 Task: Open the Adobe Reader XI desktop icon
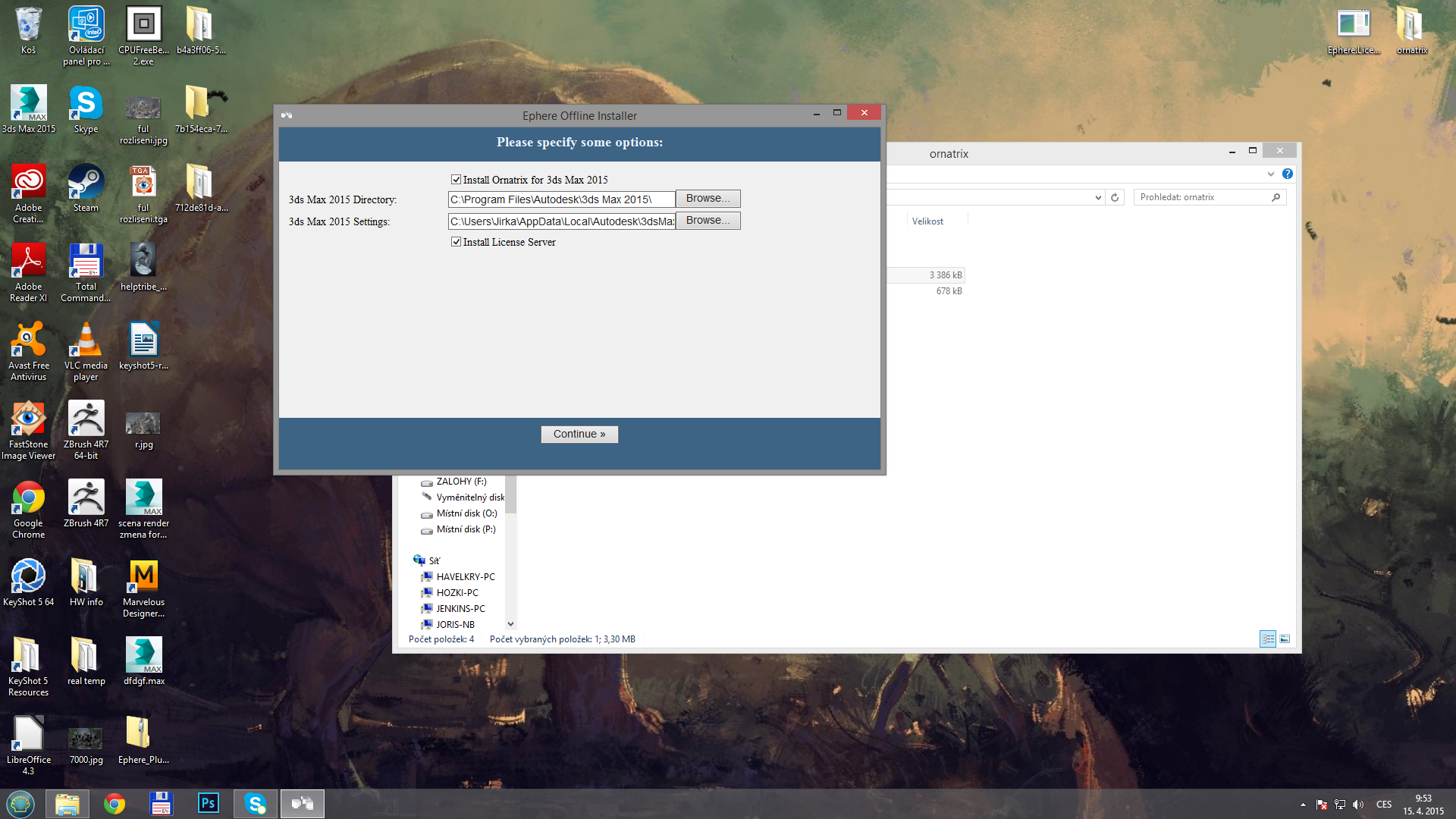click(29, 272)
